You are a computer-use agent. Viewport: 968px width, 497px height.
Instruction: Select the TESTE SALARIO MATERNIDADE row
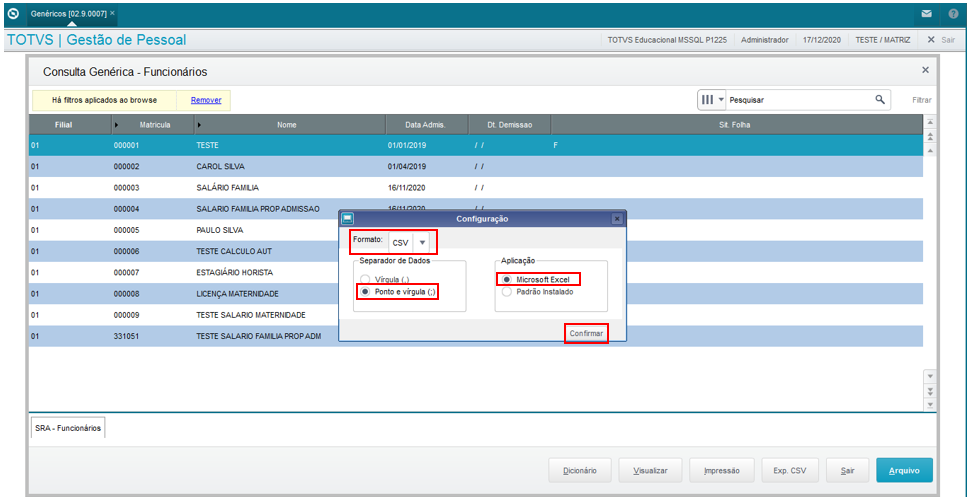pyautogui.click(x=476, y=315)
